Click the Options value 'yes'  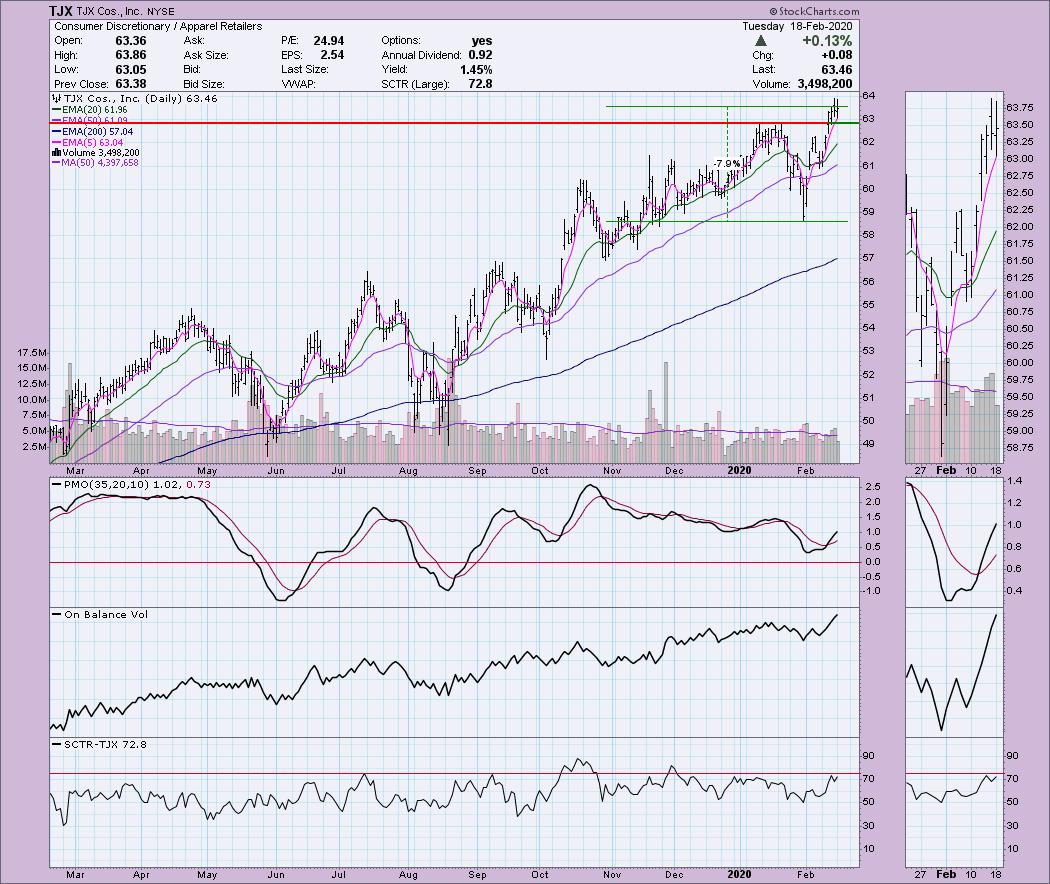481,41
